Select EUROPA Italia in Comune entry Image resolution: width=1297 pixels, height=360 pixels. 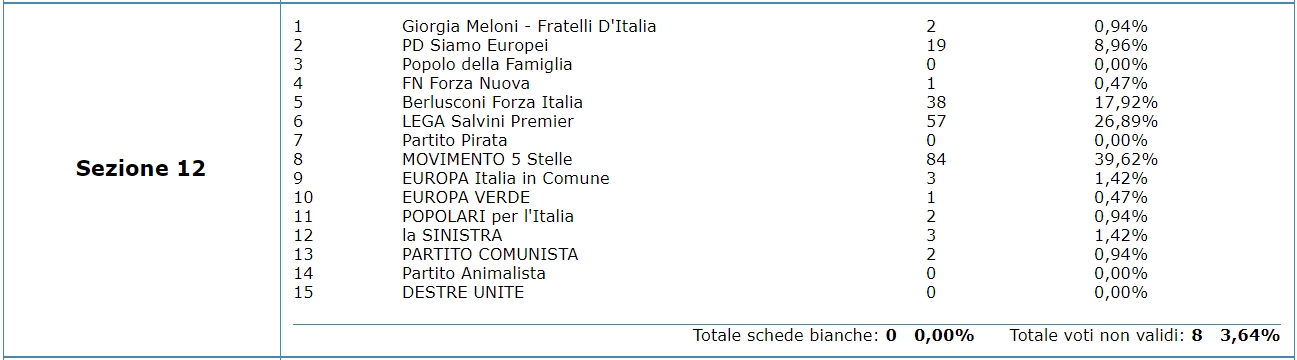coord(506,179)
